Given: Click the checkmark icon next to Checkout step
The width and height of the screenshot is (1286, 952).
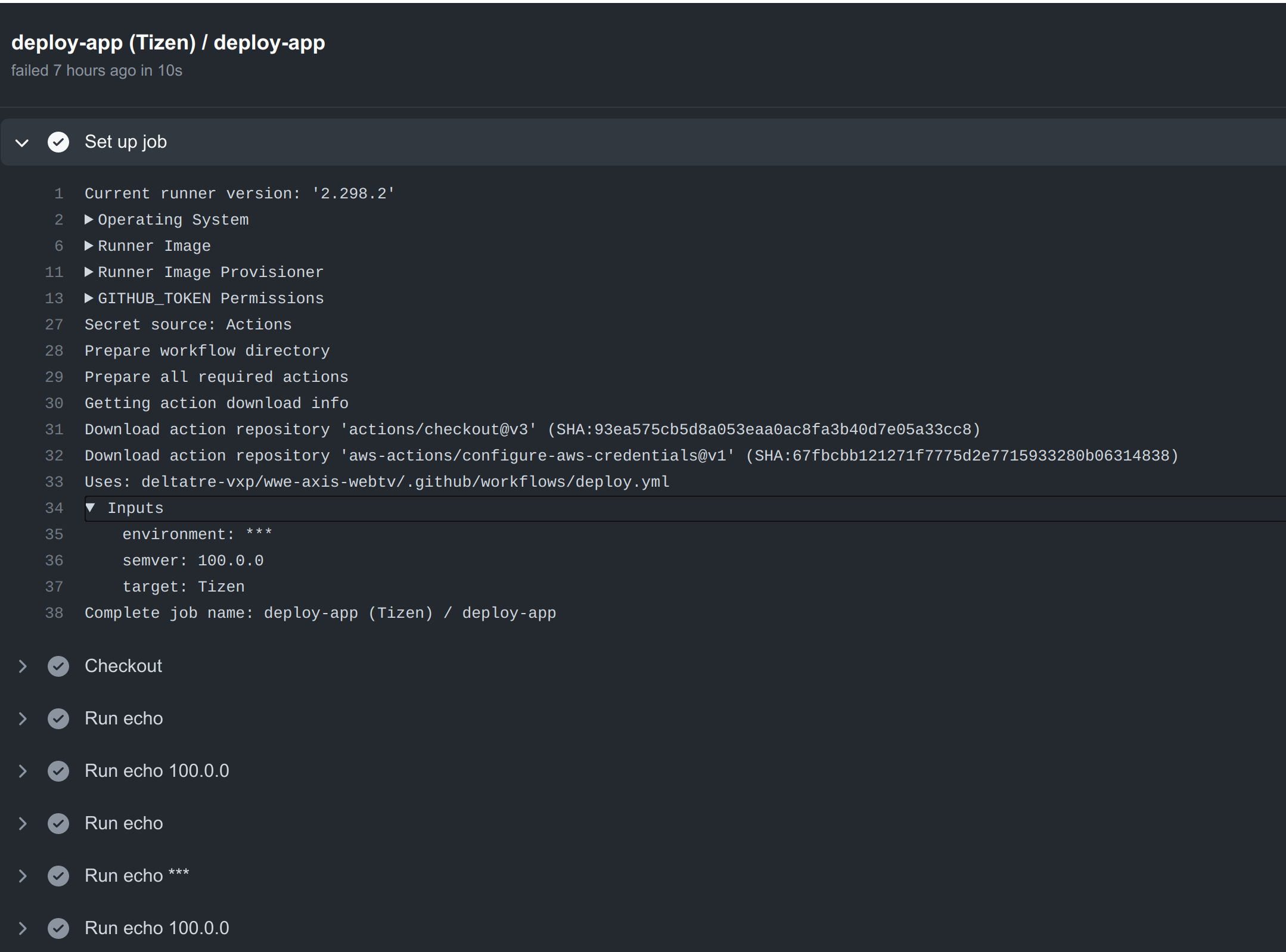Looking at the screenshot, I should (58, 666).
